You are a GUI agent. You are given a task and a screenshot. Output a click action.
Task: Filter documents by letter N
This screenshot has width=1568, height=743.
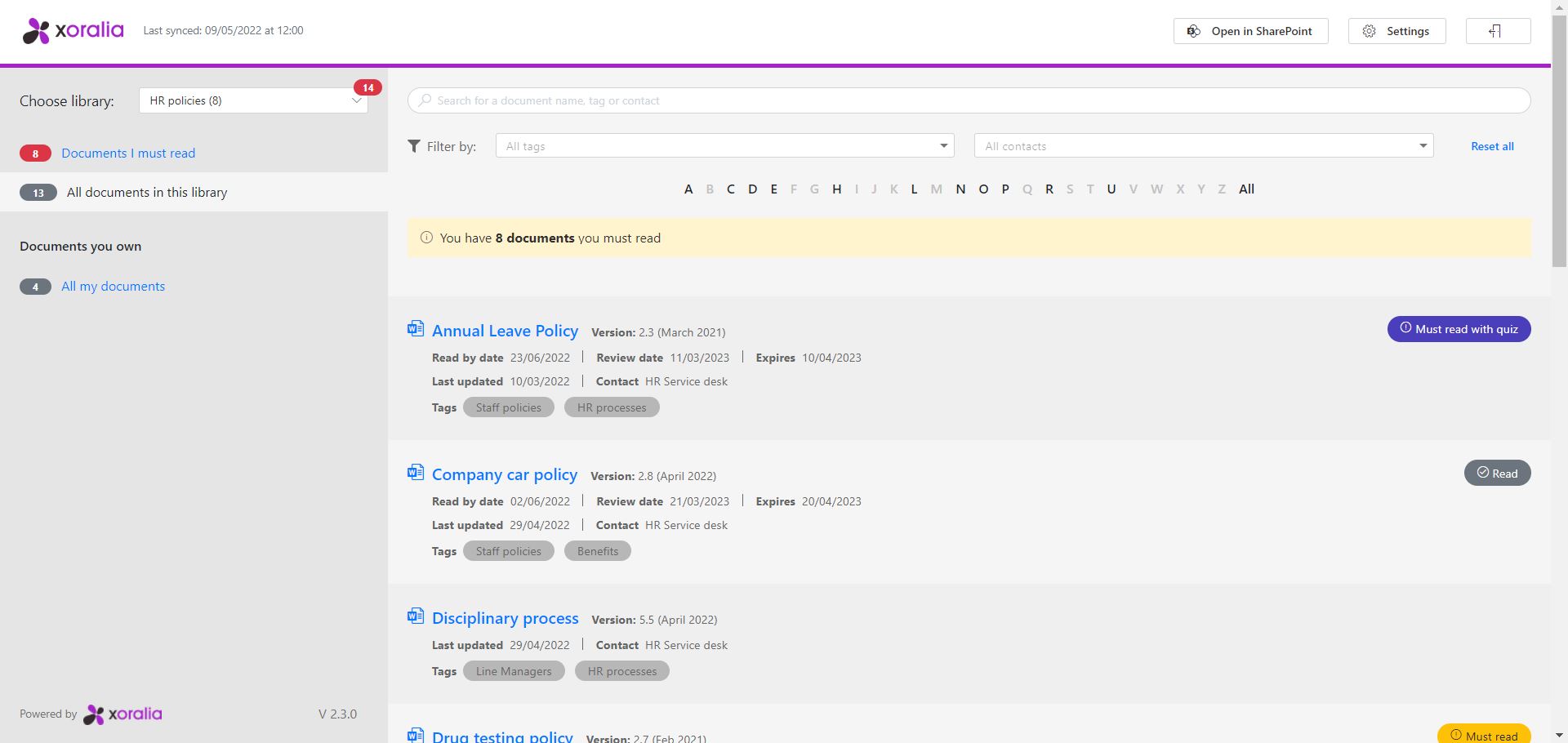pos(960,189)
